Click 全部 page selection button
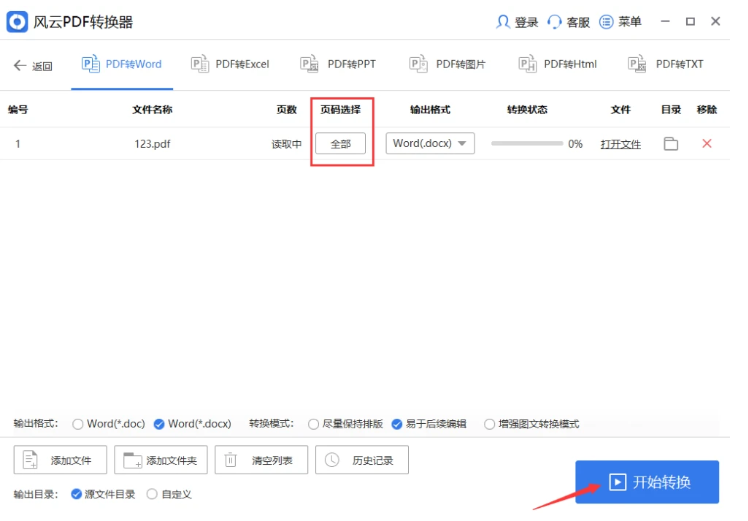Screen dimensions: 748x521 tap(341, 144)
